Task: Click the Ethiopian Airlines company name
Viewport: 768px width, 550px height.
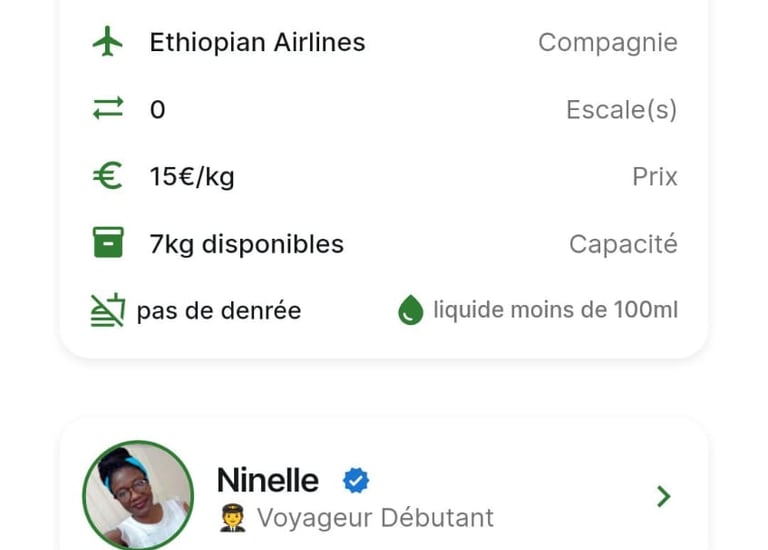Action: coord(257,42)
